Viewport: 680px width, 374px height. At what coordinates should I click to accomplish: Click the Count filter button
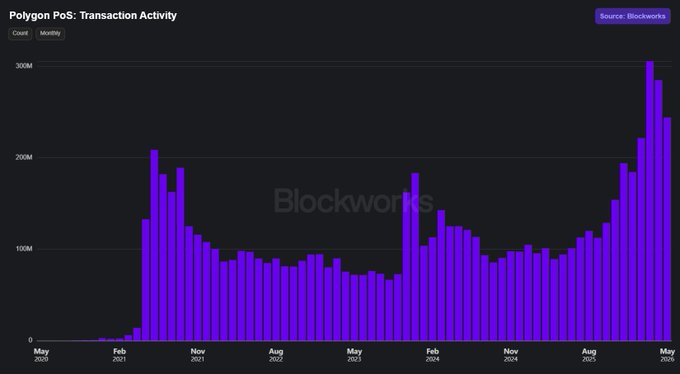tap(20, 33)
